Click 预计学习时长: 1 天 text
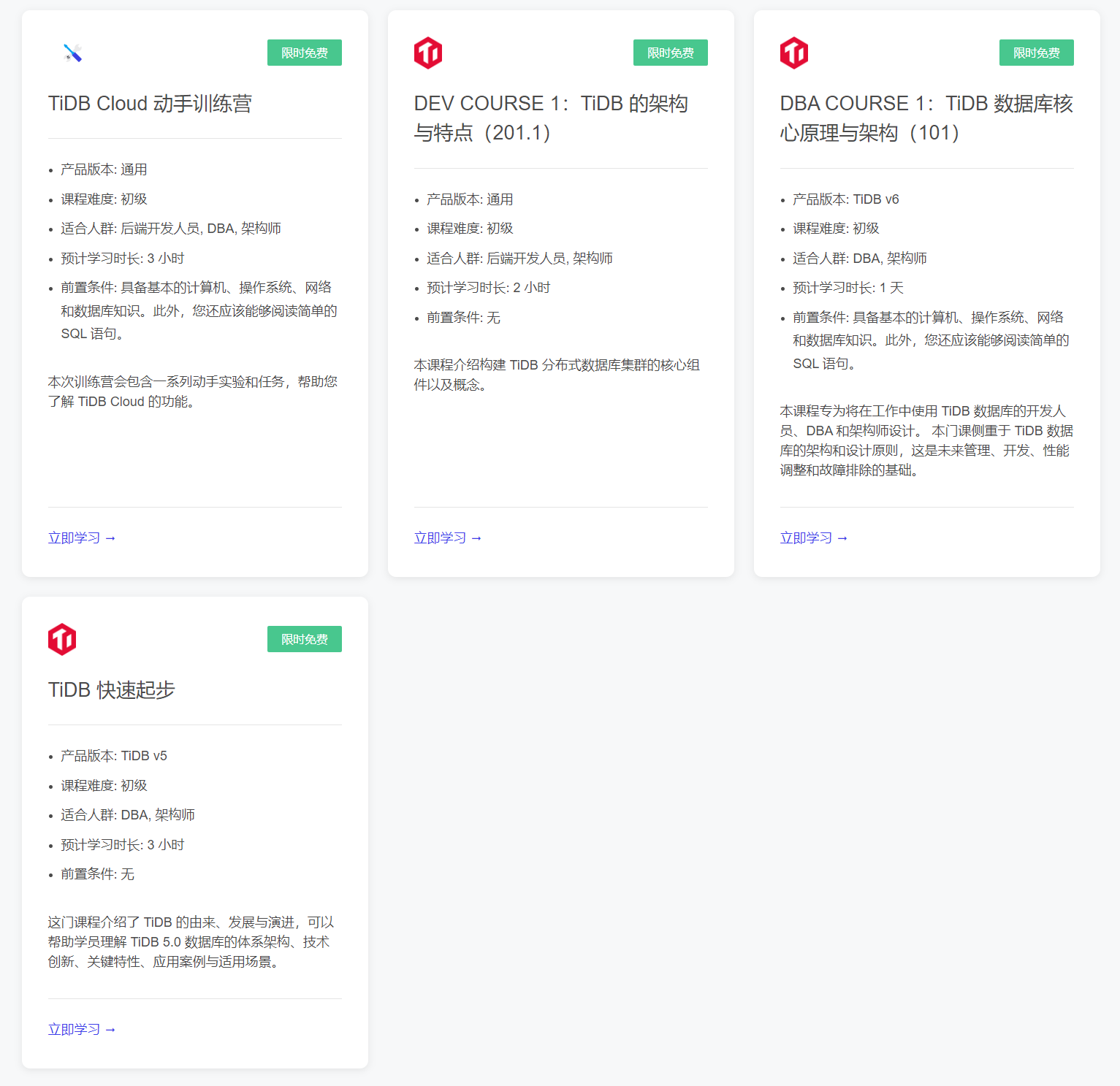This screenshot has height=1086, width=1120. pos(848,288)
